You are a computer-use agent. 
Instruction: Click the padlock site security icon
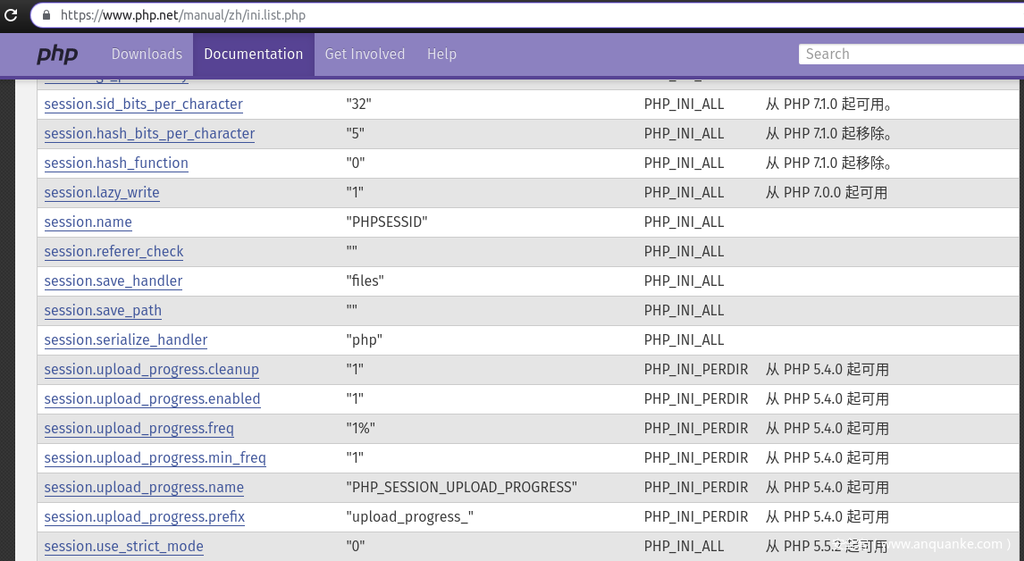click(45, 15)
